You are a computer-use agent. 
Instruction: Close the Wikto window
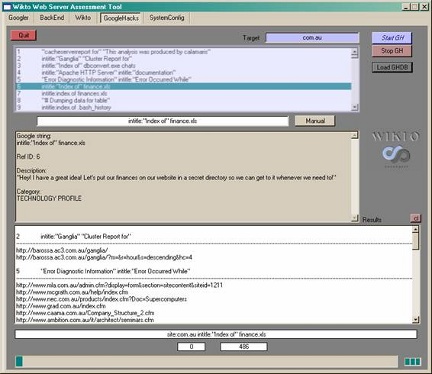[x=424, y=7]
